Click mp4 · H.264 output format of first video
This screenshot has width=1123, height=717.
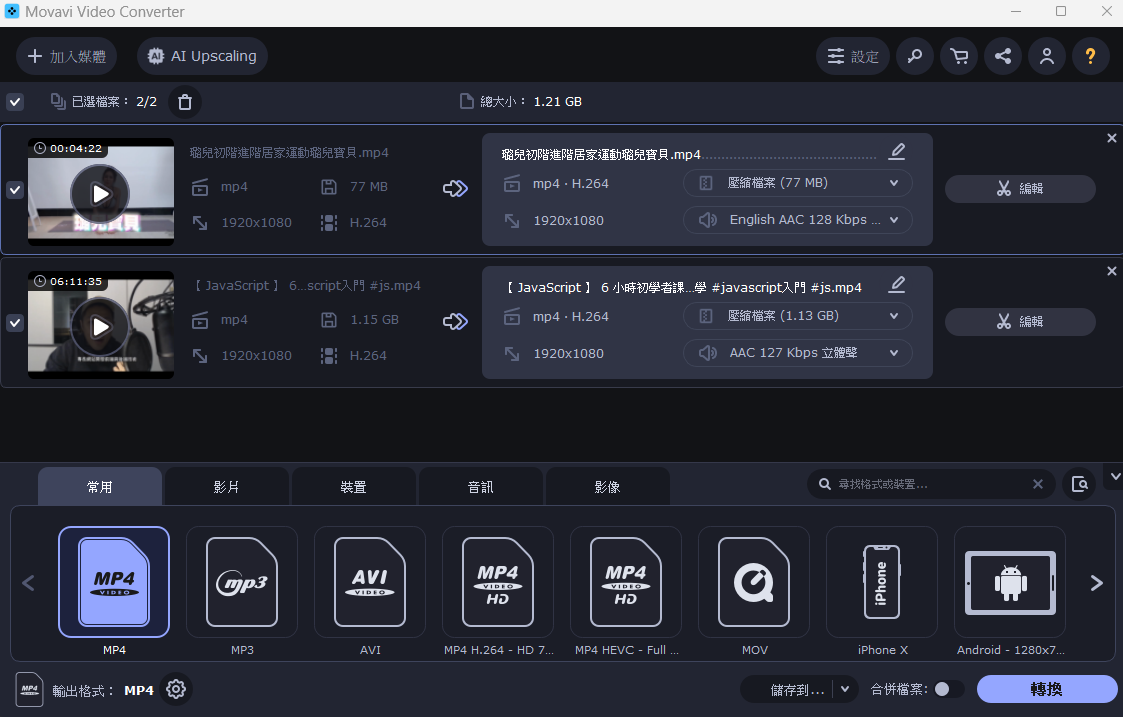(x=570, y=183)
